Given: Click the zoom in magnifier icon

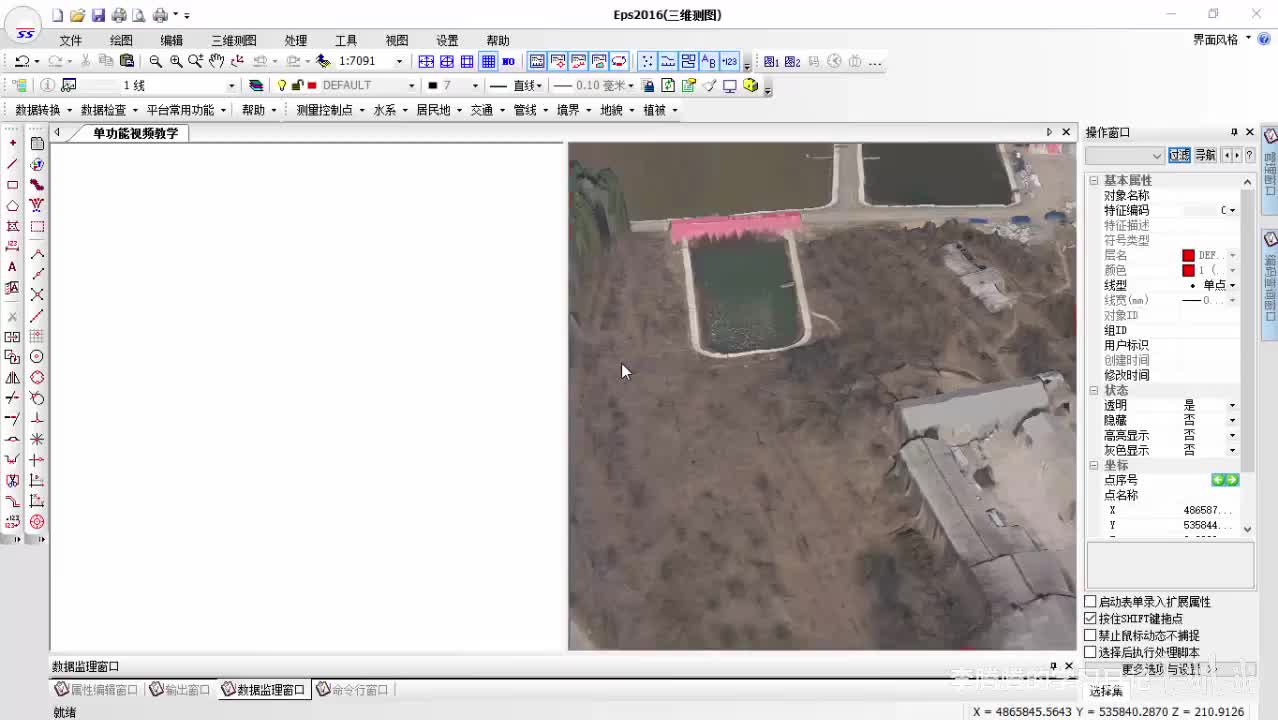Looking at the screenshot, I should [x=176, y=61].
